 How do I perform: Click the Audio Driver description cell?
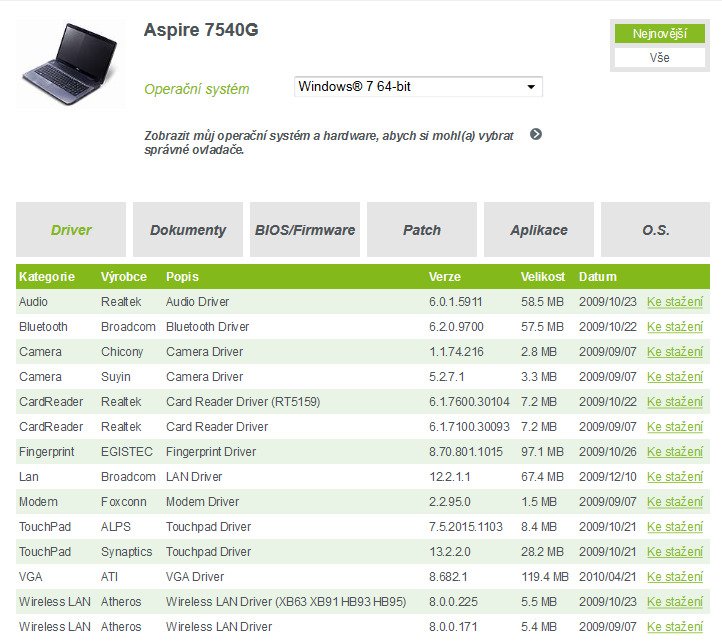point(197,302)
